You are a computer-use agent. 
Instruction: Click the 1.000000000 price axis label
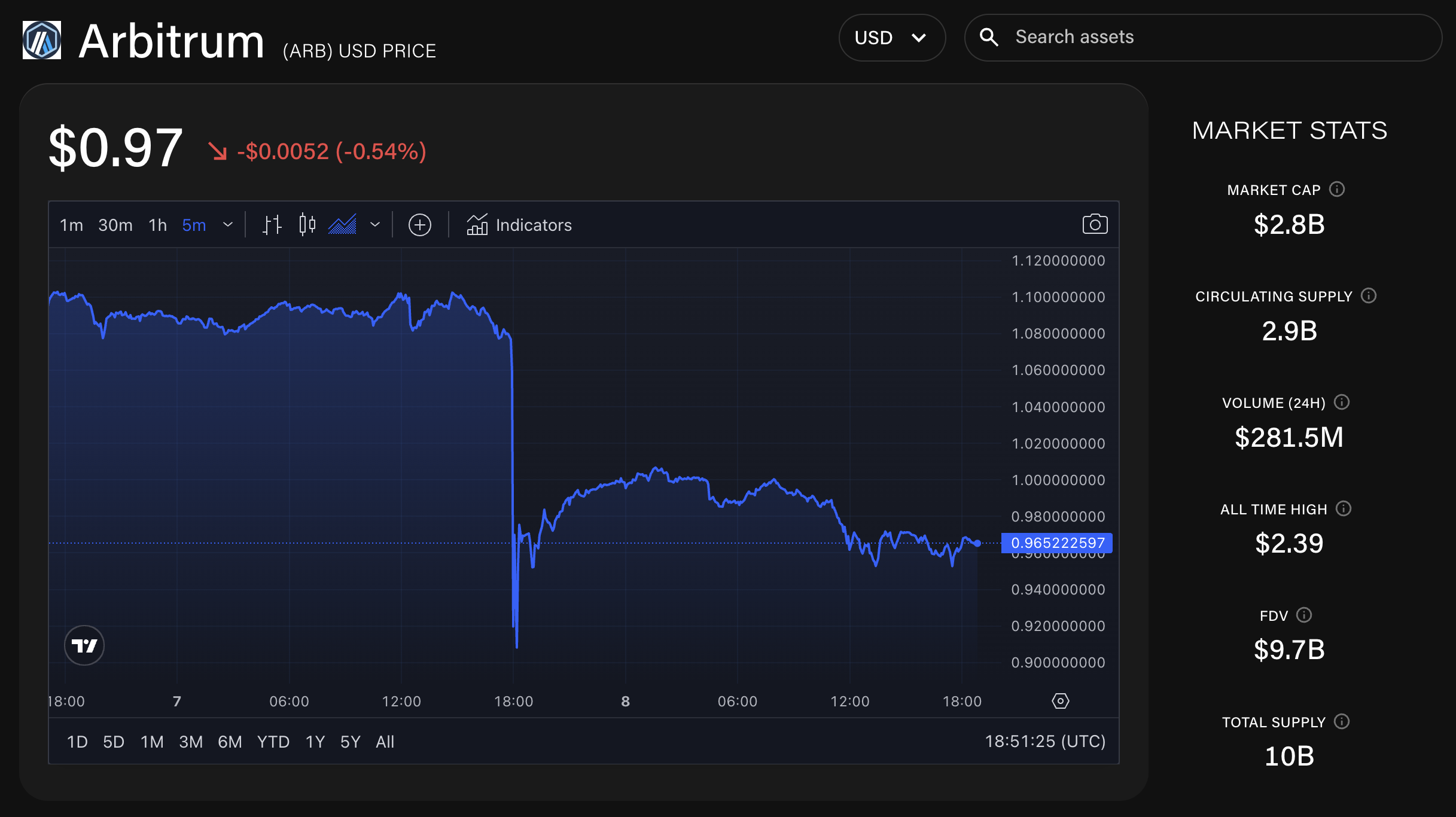pyautogui.click(x=1058, y=480)
